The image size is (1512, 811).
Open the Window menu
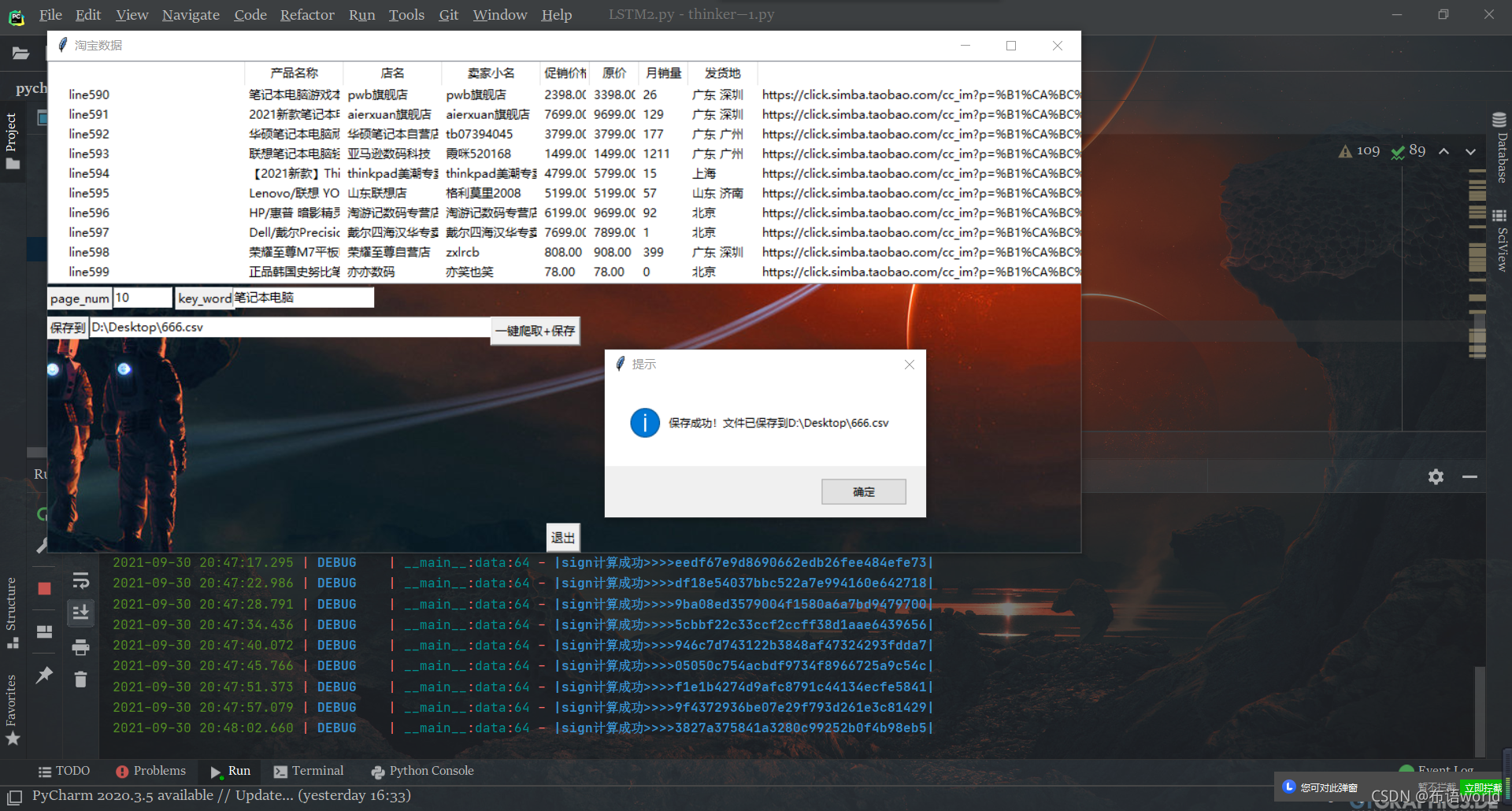pyautogui.click(x=500, y=15)
